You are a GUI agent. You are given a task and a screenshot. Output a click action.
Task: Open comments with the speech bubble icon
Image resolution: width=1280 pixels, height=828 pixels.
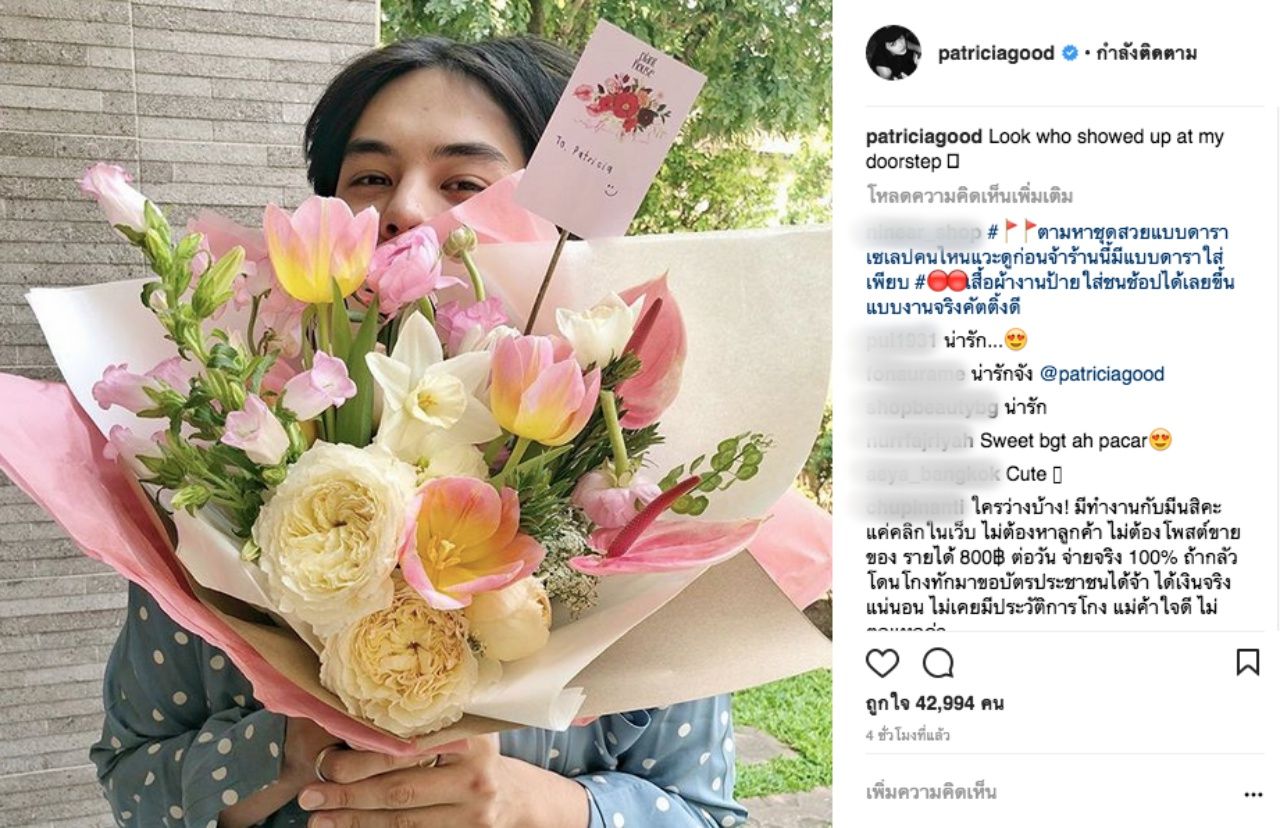(938, 663)
